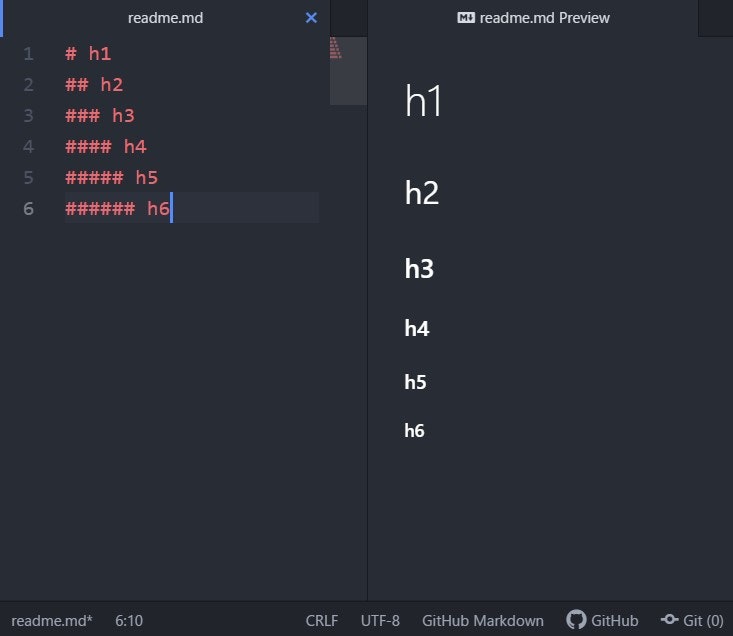
Task: Click the readme.md* file name in status bar
Action: coord(52,621)
